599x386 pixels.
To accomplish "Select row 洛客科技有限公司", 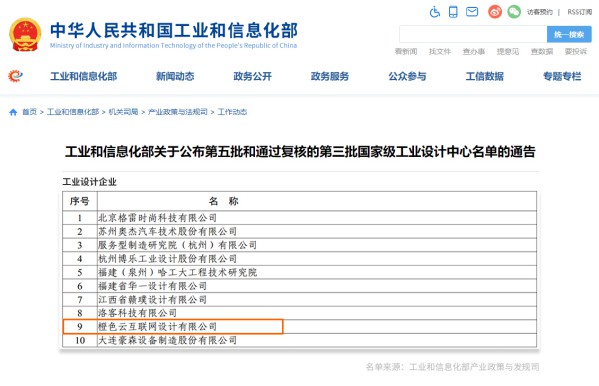I will (x=300, y=313).
